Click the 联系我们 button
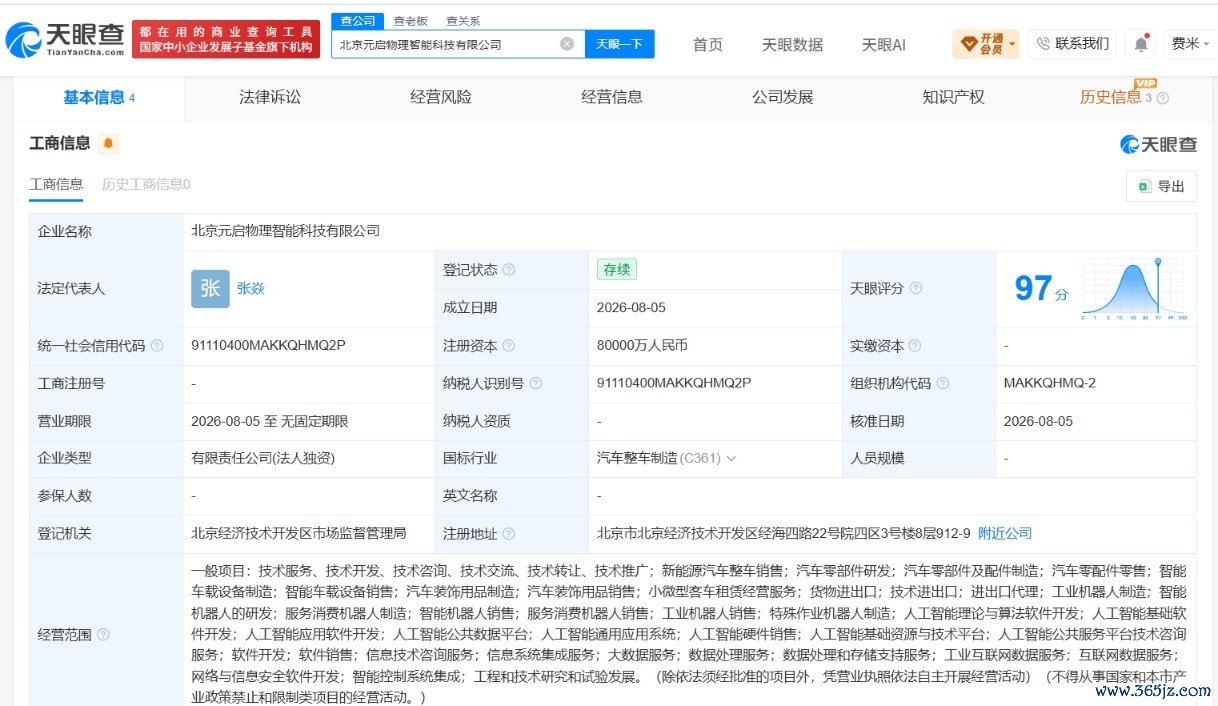 click(x=1073, y=44)
